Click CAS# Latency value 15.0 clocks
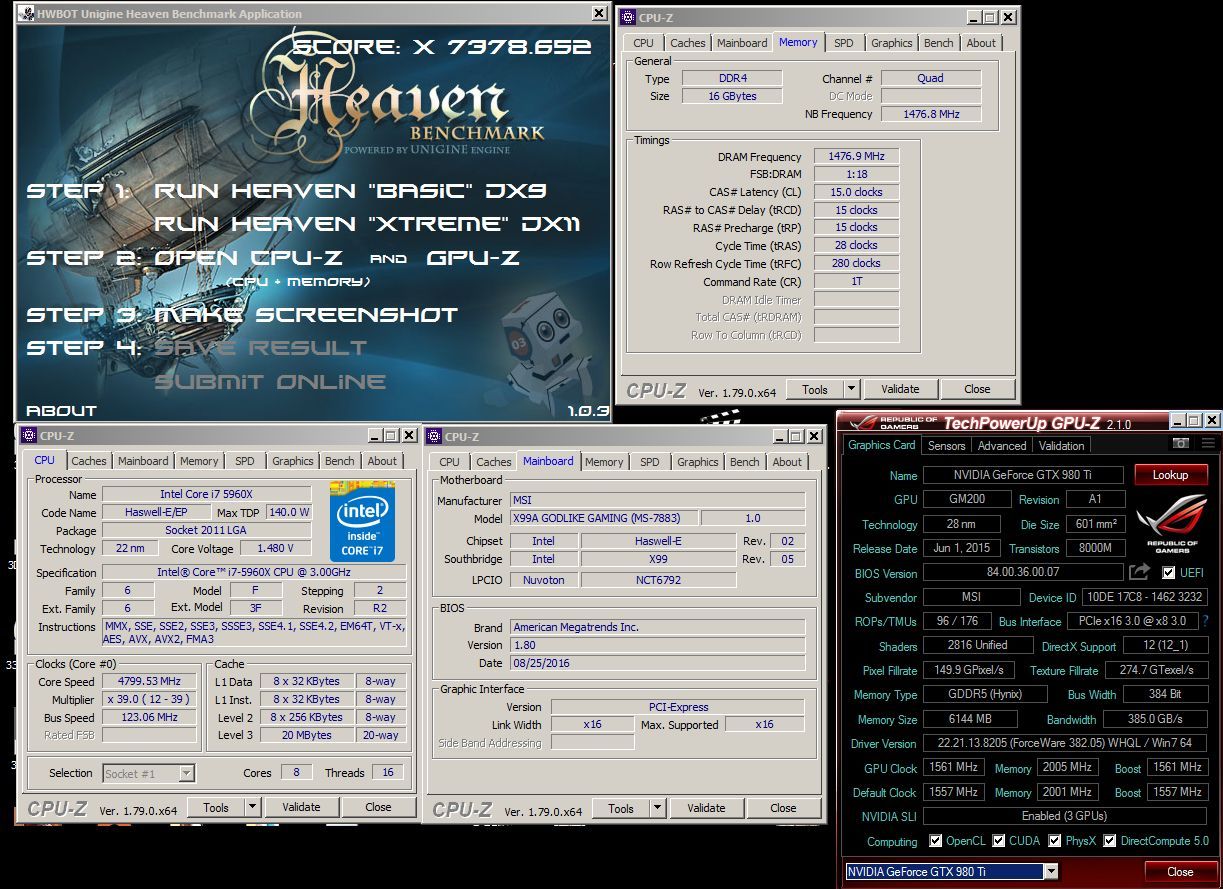 coord(857,192)
